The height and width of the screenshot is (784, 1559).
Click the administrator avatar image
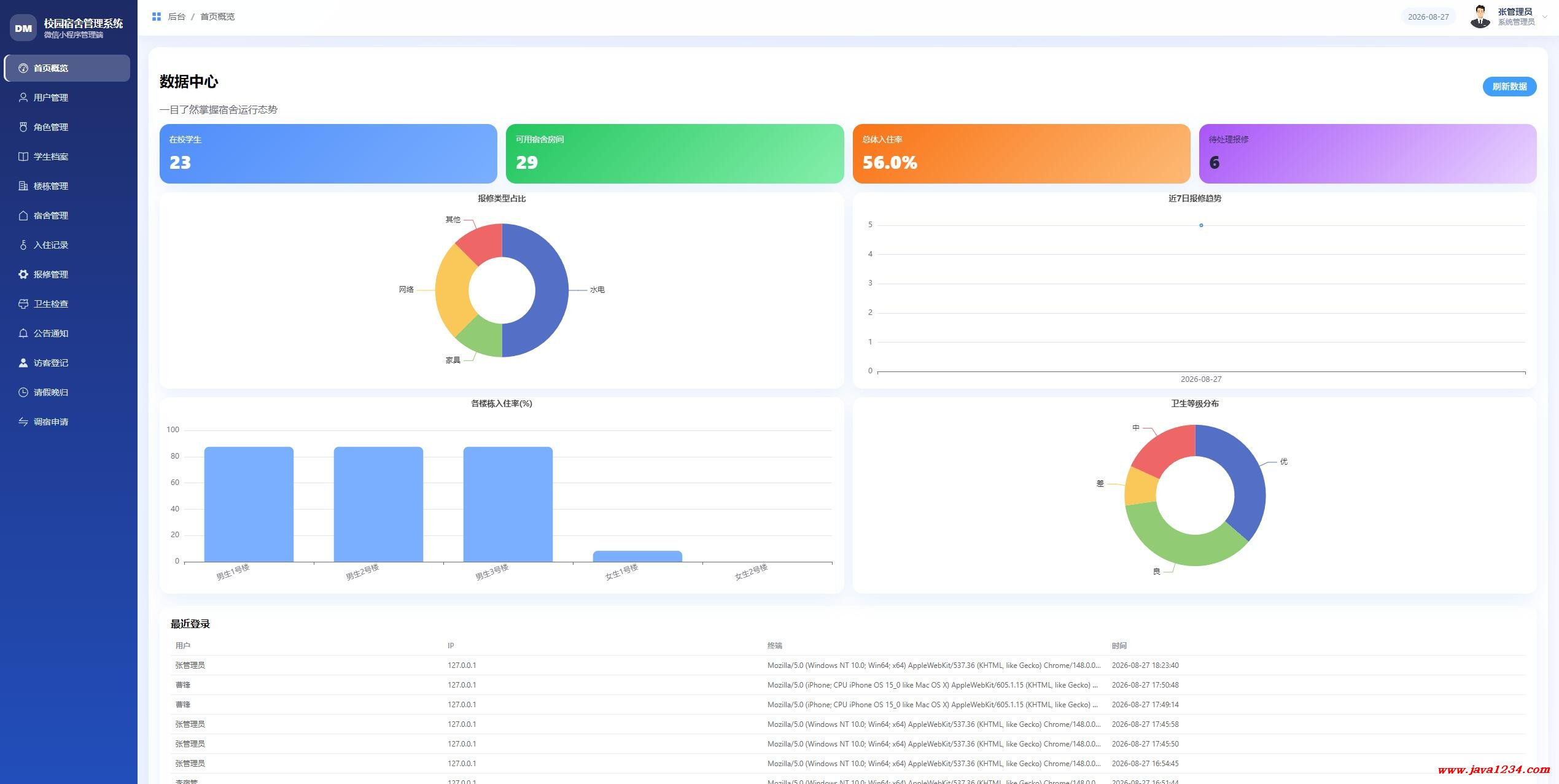tap(1480, 17)
